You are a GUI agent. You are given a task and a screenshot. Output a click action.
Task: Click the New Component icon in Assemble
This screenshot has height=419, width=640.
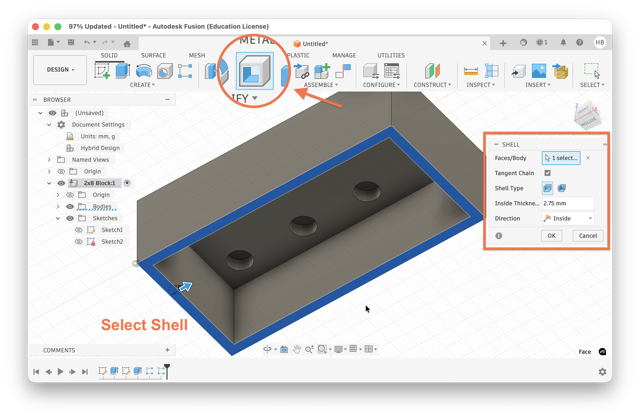pyautogui.click(x=322, y=71)
